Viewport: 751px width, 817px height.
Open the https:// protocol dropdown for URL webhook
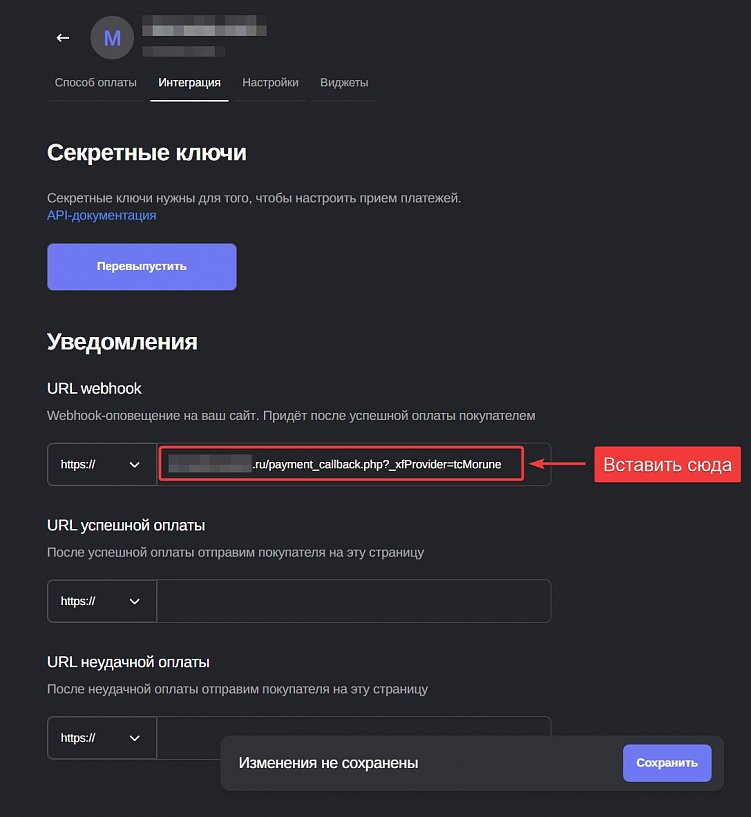[x=100, y=463]
